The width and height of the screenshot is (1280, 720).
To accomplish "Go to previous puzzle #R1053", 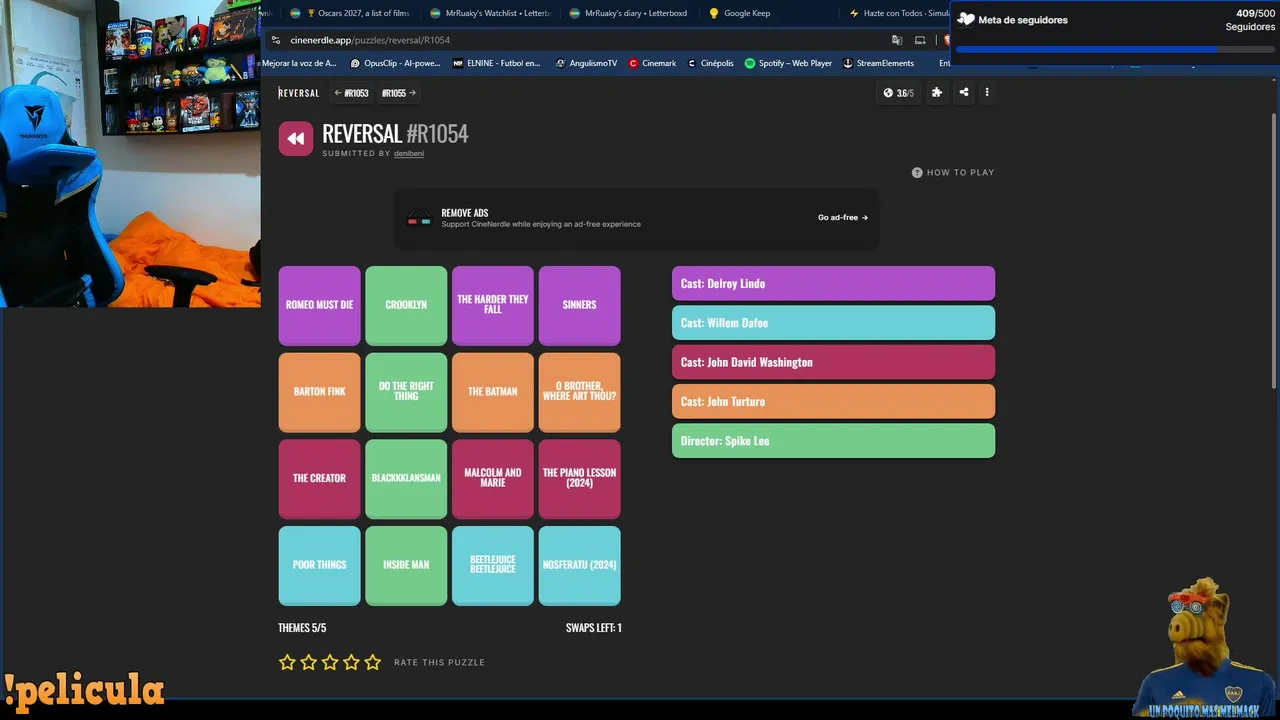I will (x=351, y=93).
